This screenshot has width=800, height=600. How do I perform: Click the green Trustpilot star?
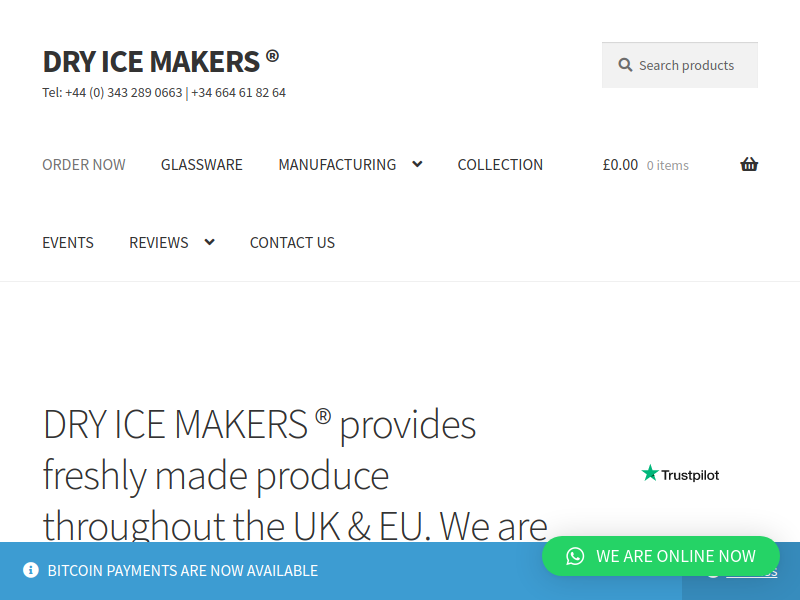(x=650, y=473)
